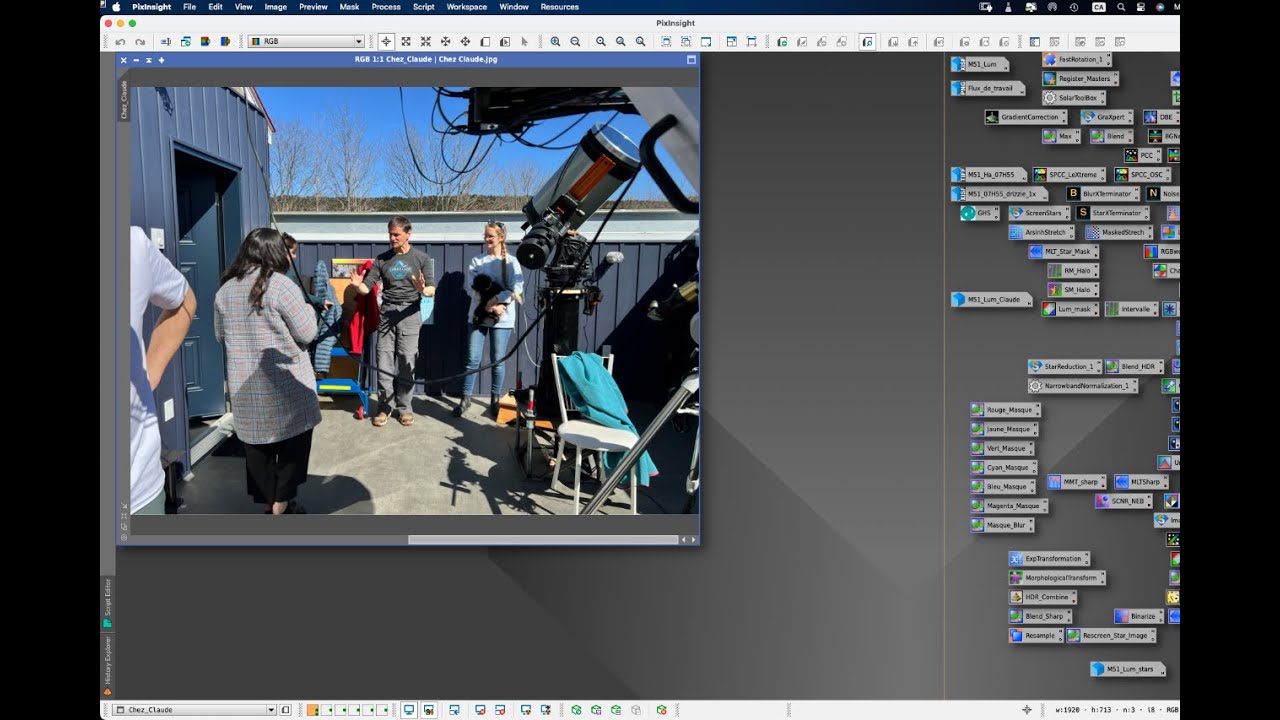Viewport: 1280px width, 720px height.
Task: Open the GraXpert process icon
Action: (1106, 117)
